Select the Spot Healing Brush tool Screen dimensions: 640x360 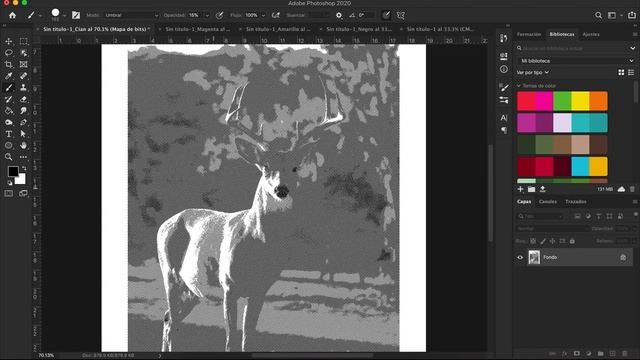[23, 76]
